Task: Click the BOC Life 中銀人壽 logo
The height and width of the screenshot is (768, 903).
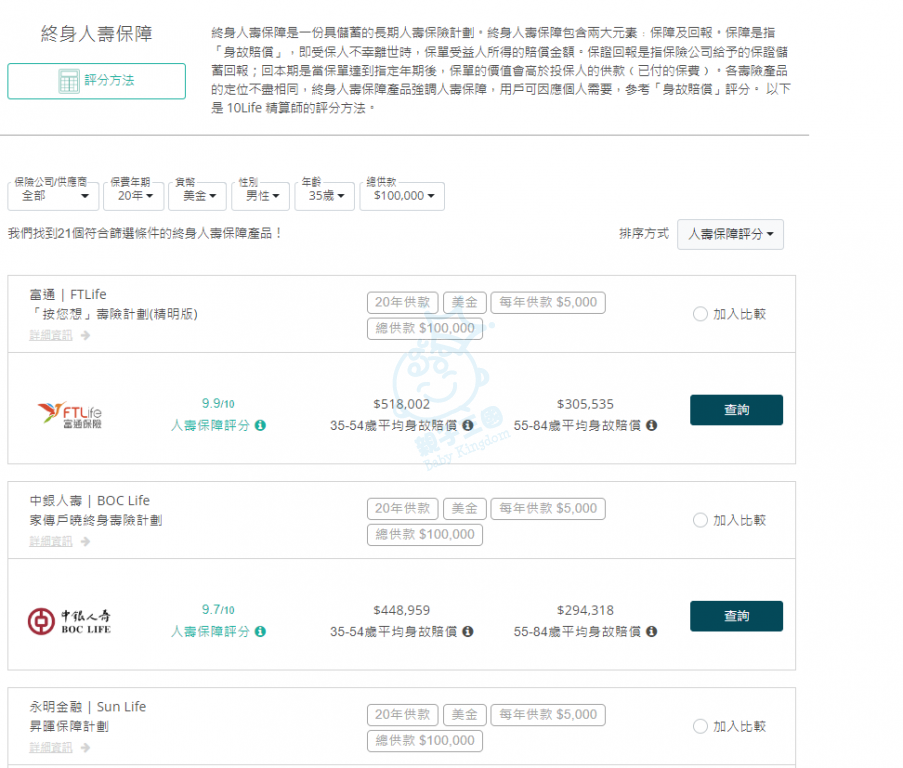Action: pyautogui.click(x=69, y=622)
